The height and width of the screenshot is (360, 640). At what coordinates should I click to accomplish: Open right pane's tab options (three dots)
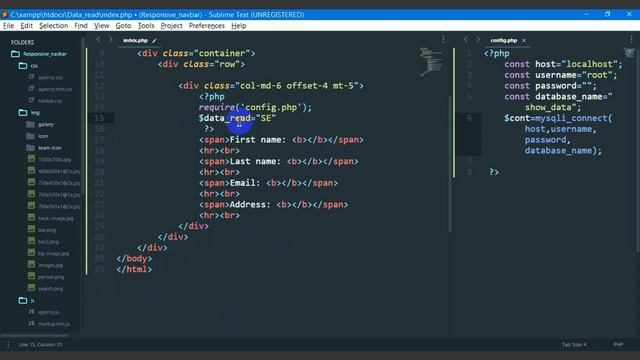point(631,40)
